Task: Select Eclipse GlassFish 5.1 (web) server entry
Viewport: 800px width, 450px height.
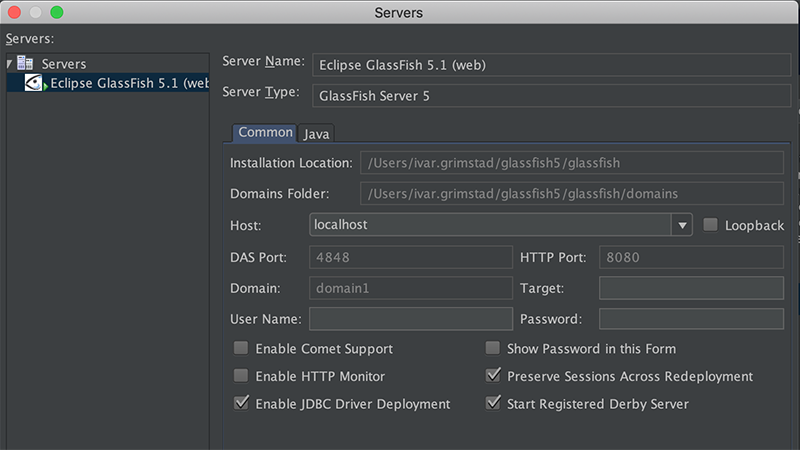Action: click(108, 83)
